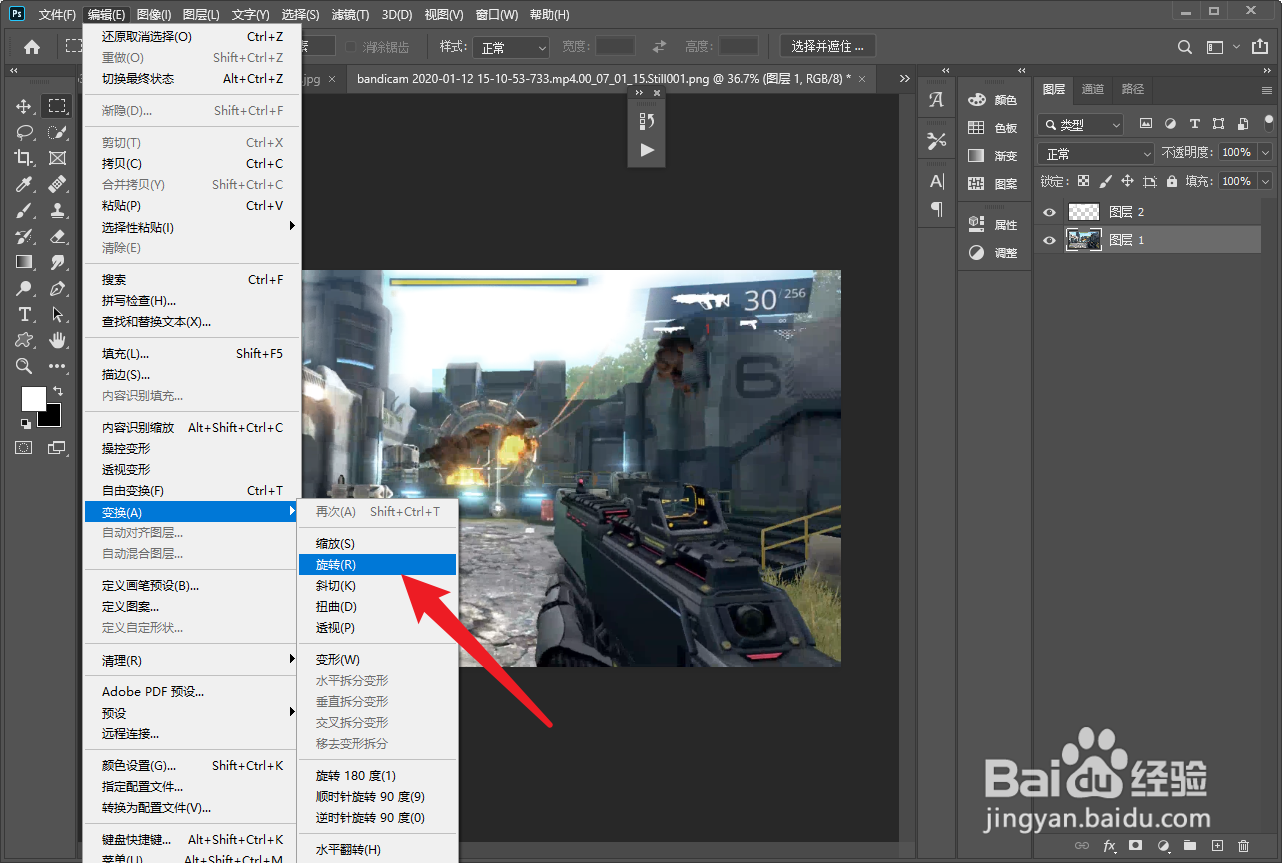Select the Smudge tool
The image size is (1282, 863).
[x=57, y=262]
